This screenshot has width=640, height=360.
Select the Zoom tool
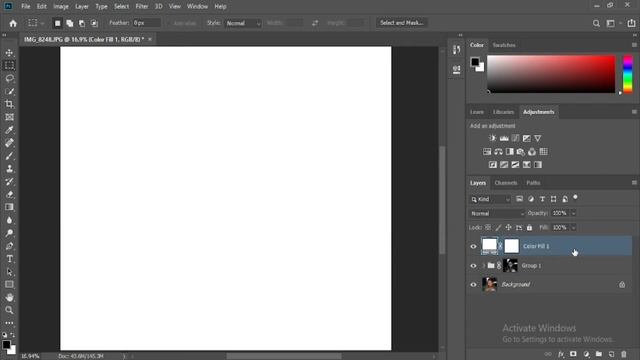[9, 310]
